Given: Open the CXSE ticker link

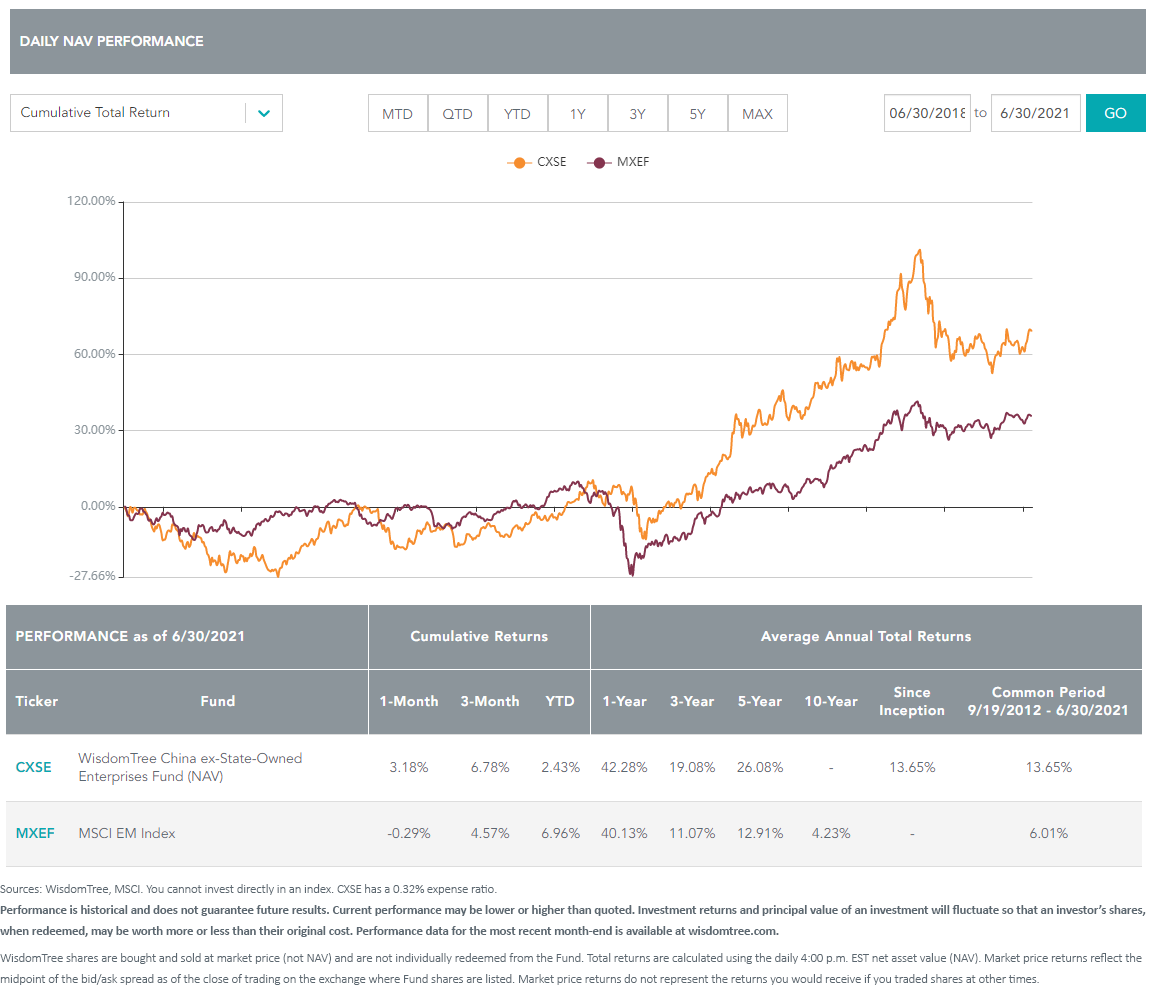Looking at the screenshot, I should [x=34, y=767].
